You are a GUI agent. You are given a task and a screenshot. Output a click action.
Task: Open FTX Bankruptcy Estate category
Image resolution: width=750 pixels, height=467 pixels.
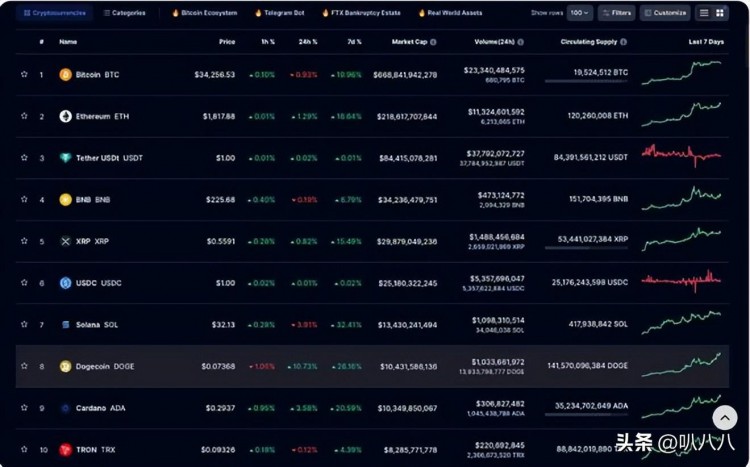pos(361,13)
